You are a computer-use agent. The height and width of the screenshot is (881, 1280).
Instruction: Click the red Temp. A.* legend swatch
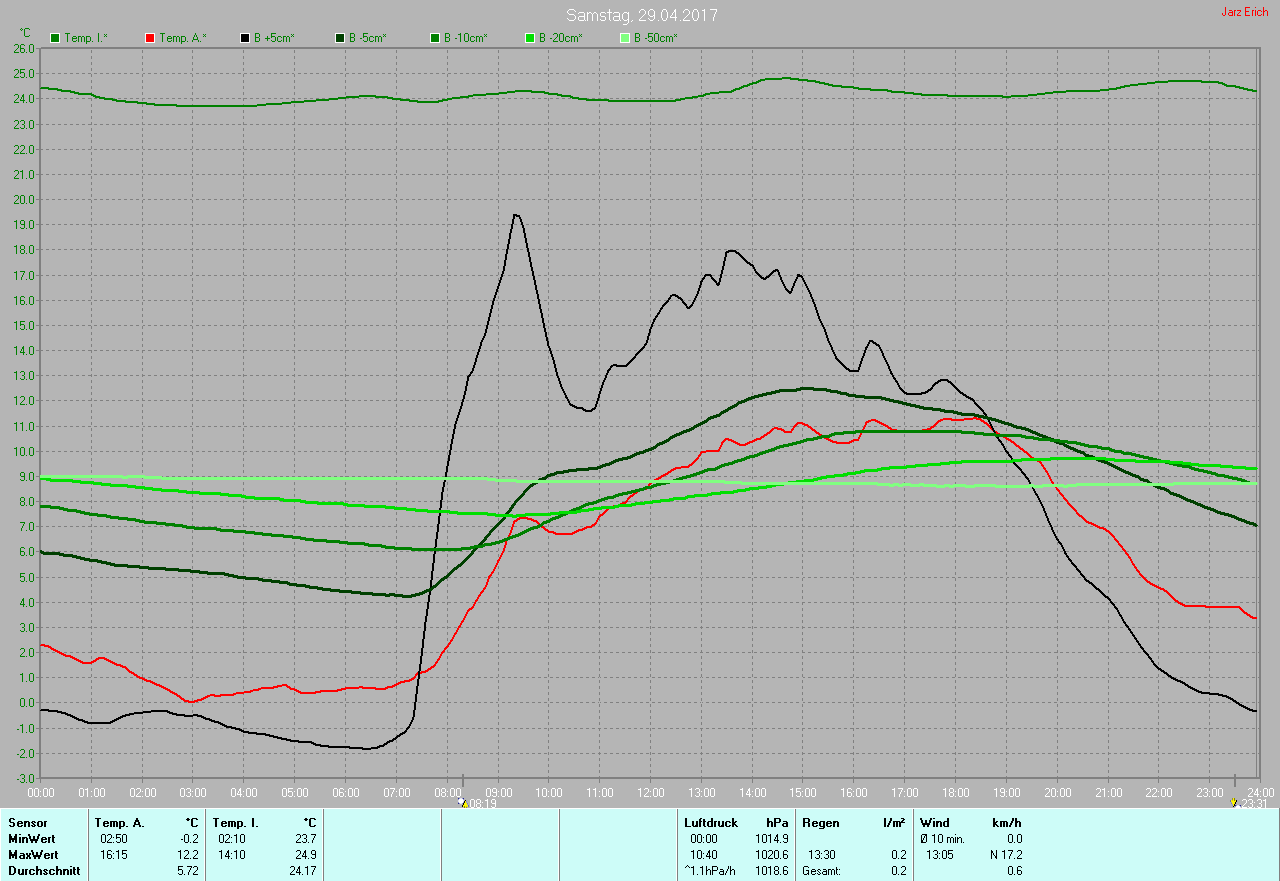tap(150, 38)
